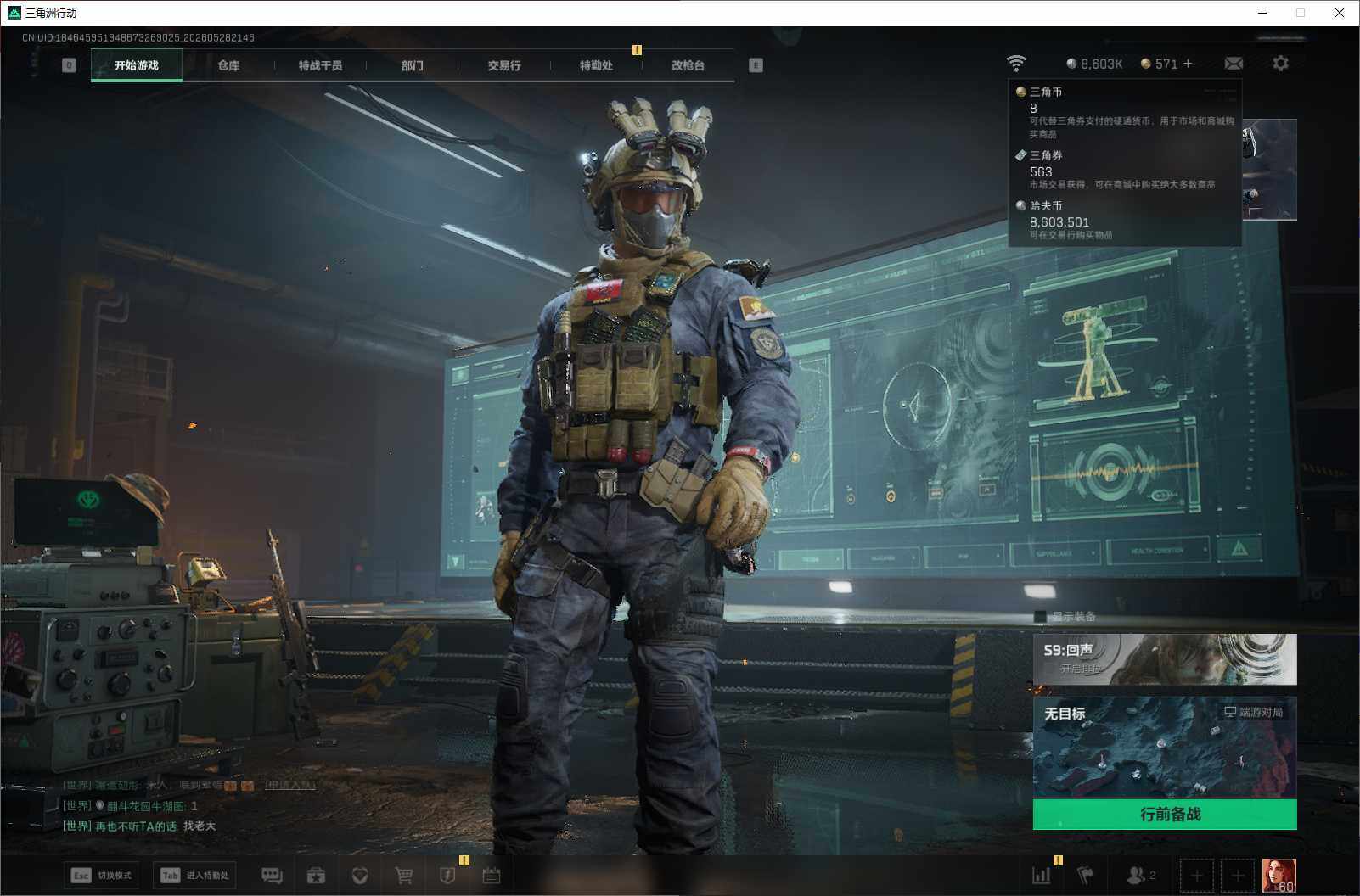The width and height of the screenshot is (1360, 896).
Task: Click the Q previous-tab key icon
Action: point(70,65)
